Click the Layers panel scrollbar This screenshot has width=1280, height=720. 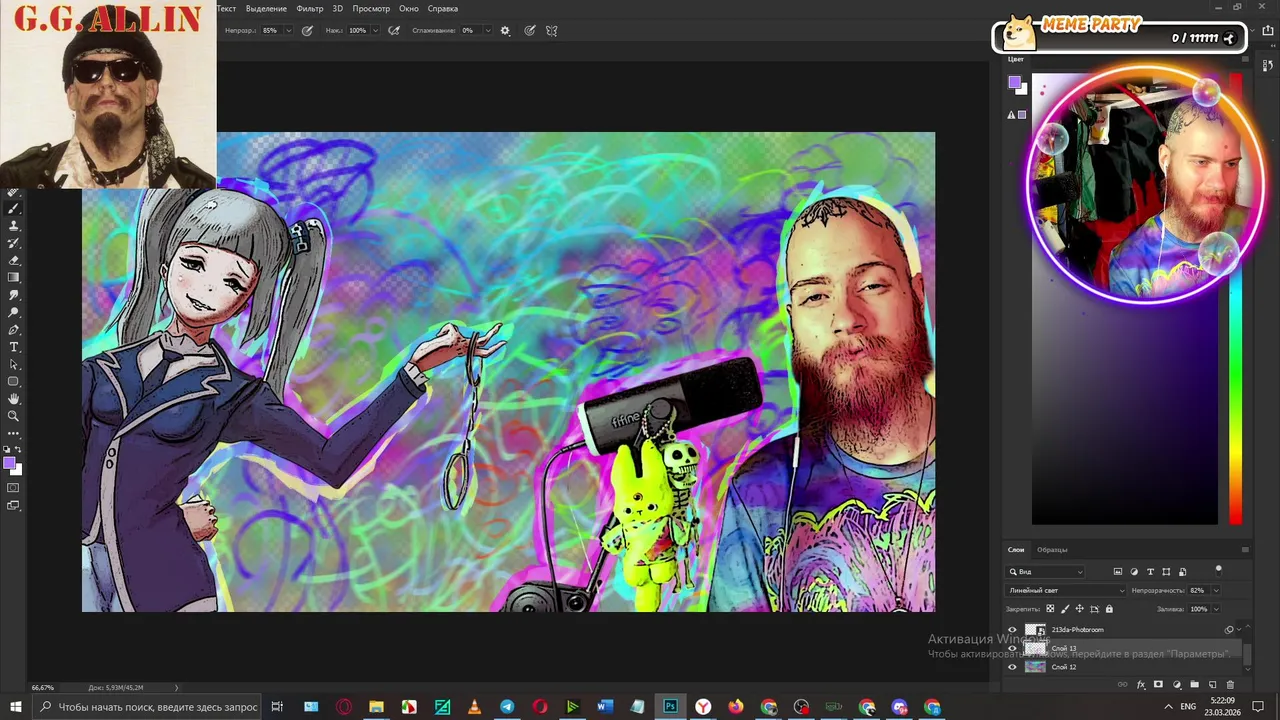point(1247,654)
